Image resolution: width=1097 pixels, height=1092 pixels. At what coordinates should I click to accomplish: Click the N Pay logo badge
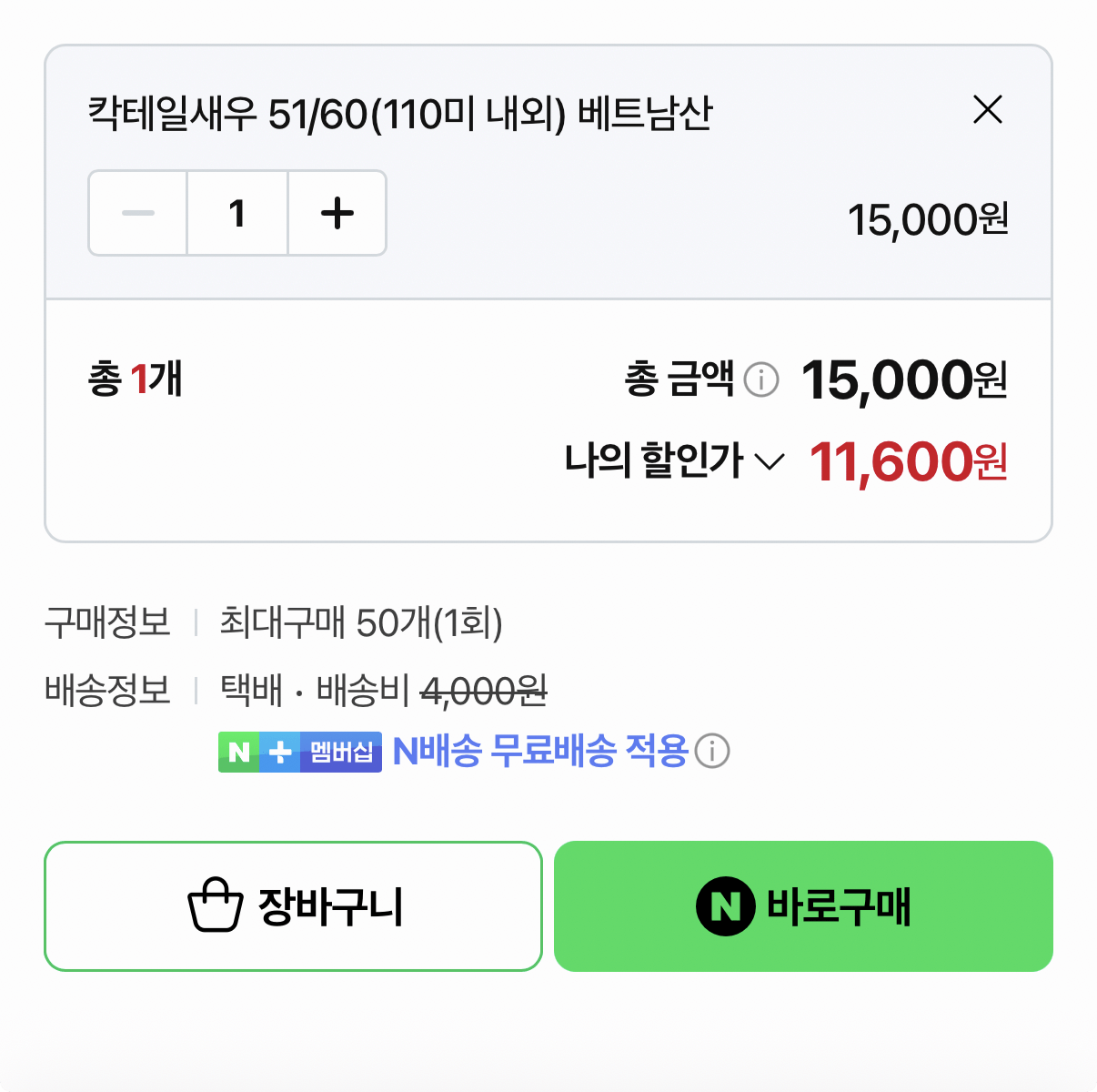239,752
